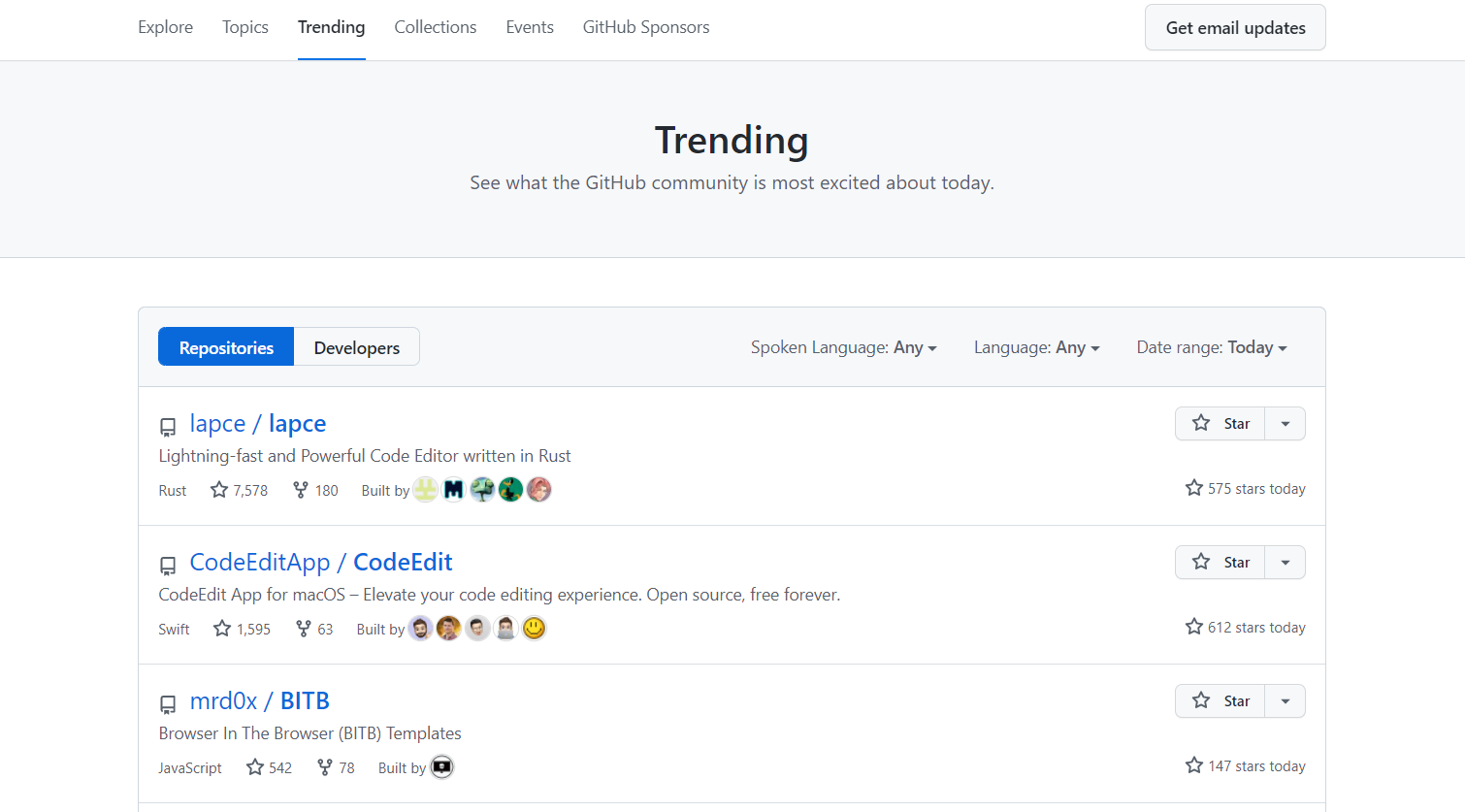
Task: Click the repo icon beside CodeEditApp / CodeEdit
Action: (168, 565)
